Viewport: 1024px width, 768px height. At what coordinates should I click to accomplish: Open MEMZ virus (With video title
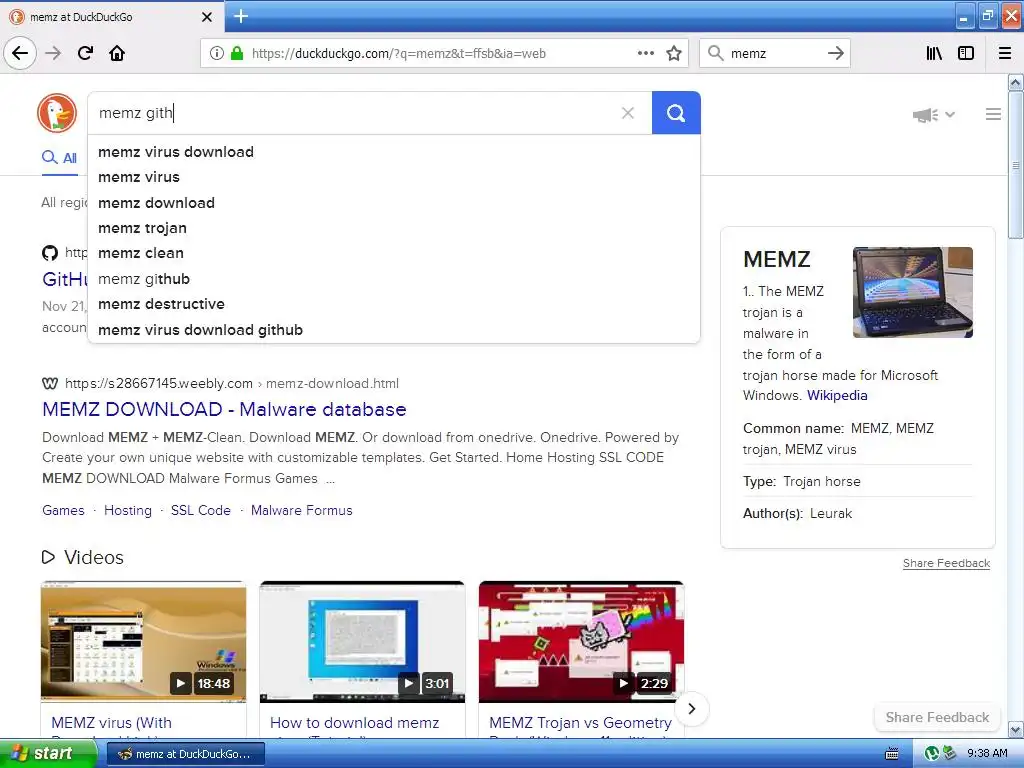pyautogui.click(x=112, y=722)
